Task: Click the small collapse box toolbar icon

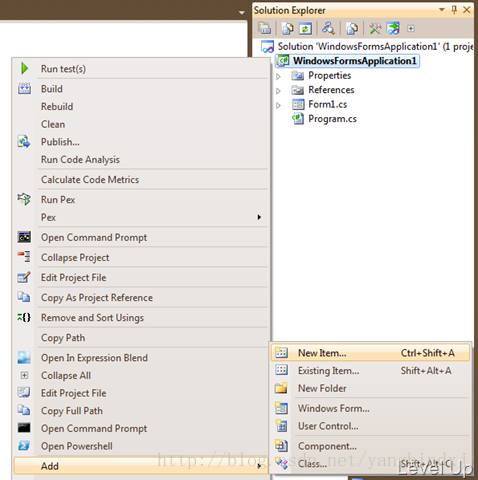Action: [x=411, y=29]
